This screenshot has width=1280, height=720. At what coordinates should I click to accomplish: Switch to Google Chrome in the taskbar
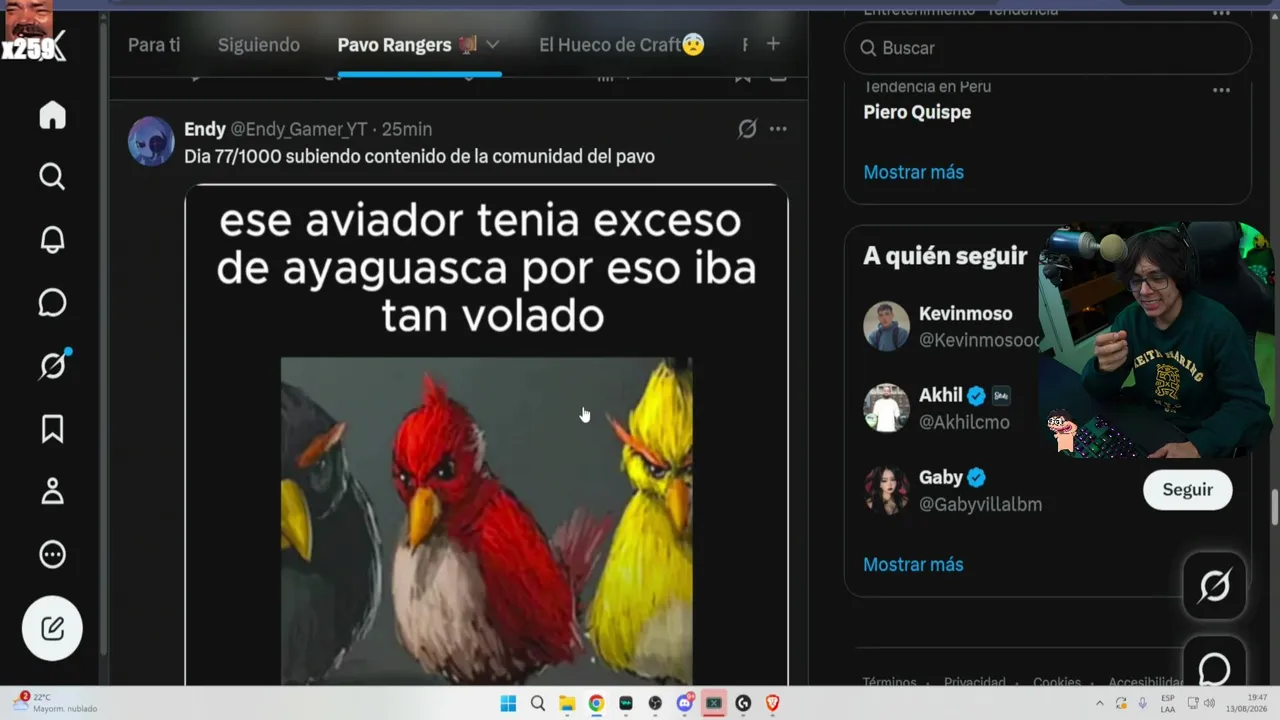coord(596,703)
